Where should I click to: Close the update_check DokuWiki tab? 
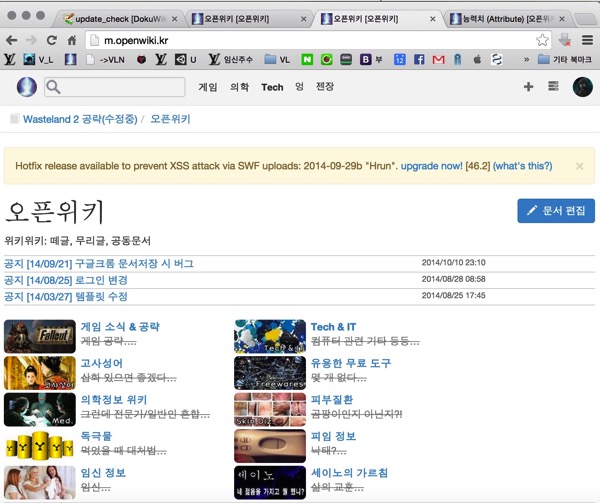click(174, 19)
